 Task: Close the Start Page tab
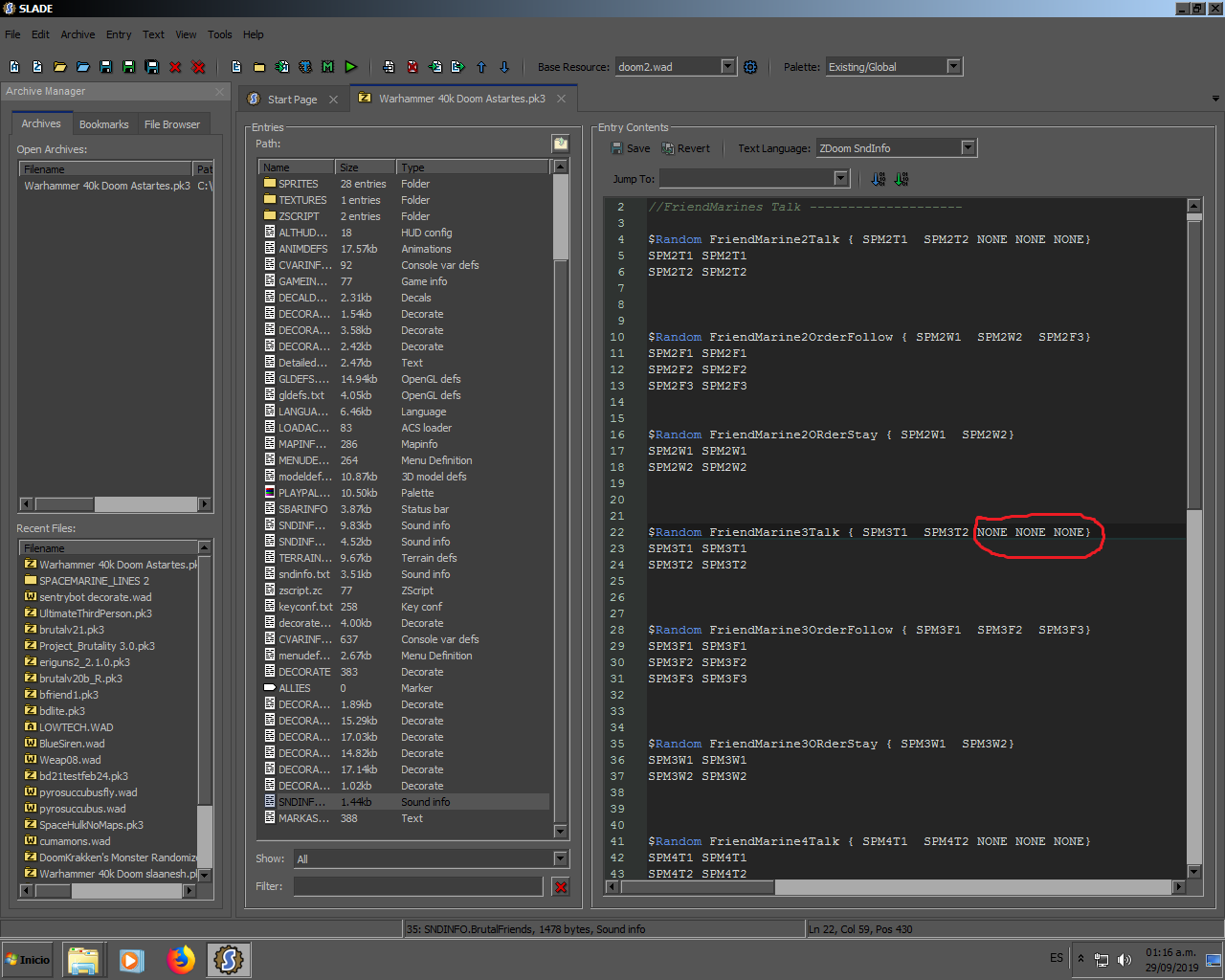click(333, 100)
